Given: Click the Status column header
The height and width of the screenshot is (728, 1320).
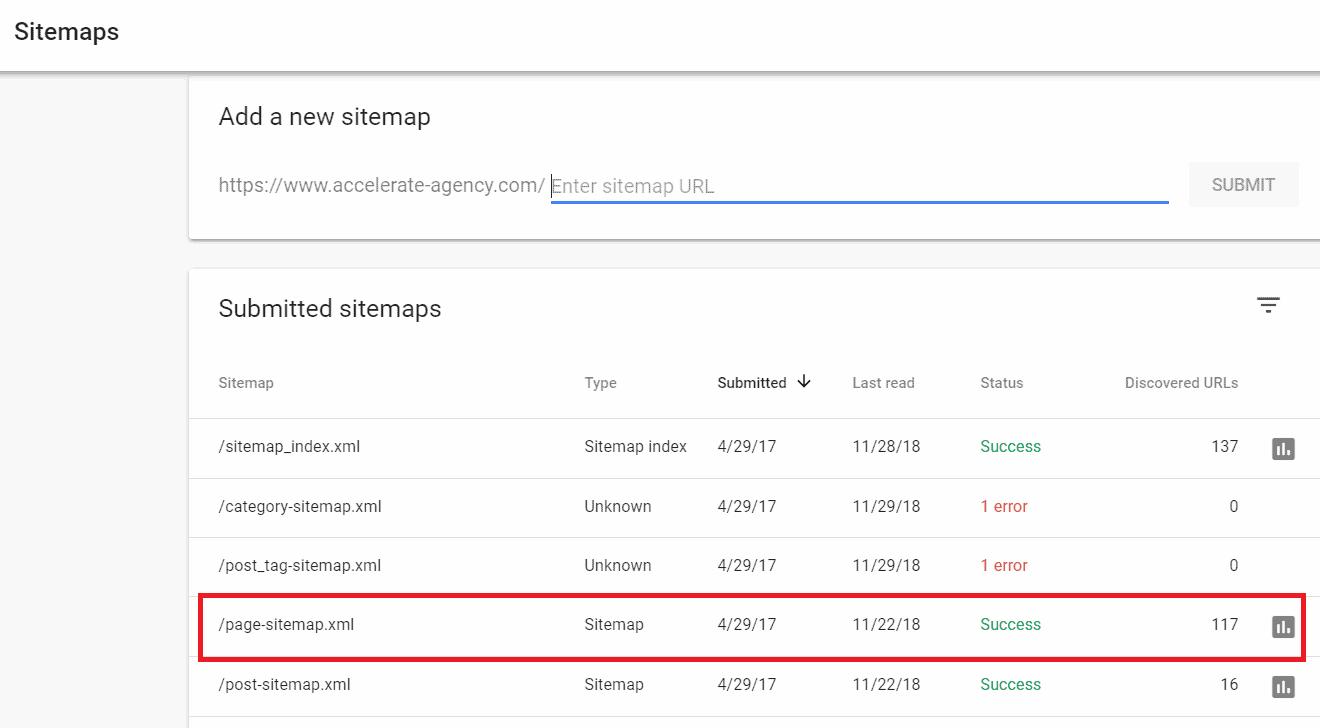Looking at the screenshot, I should tap(1001, 383).
